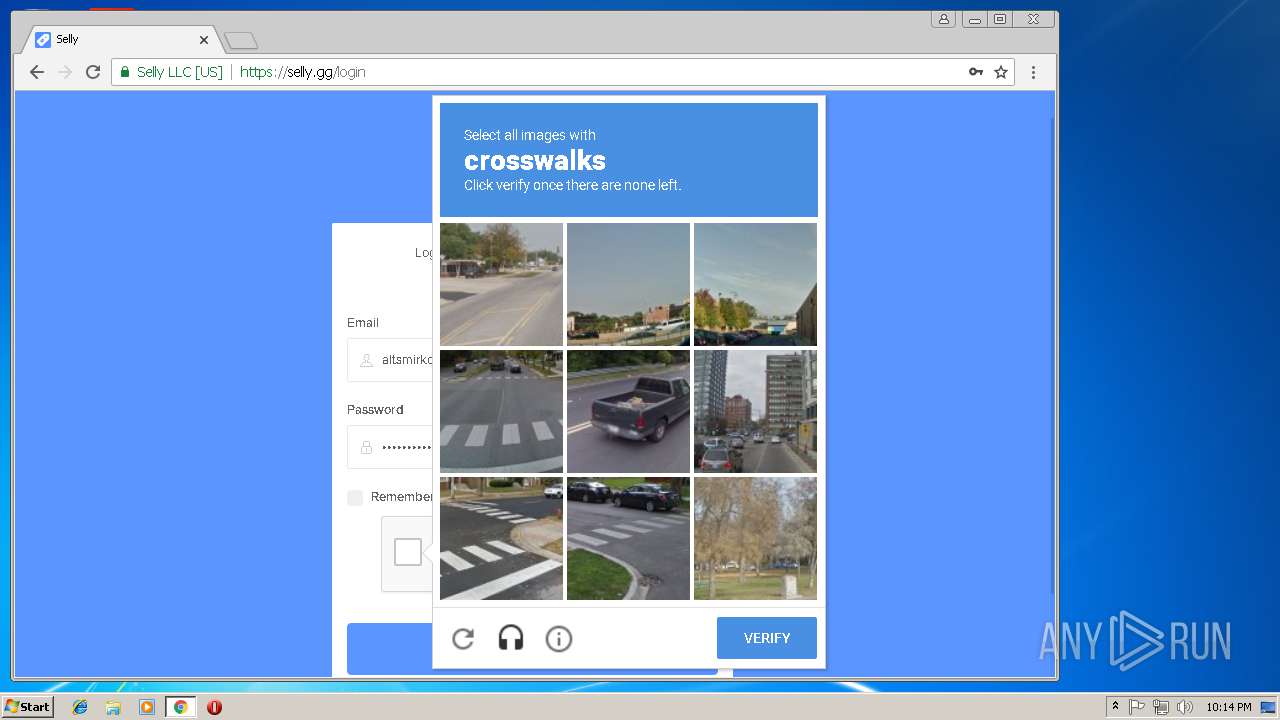Select tile with yellow road lines
1280x720 pixels.
[501, 284]
